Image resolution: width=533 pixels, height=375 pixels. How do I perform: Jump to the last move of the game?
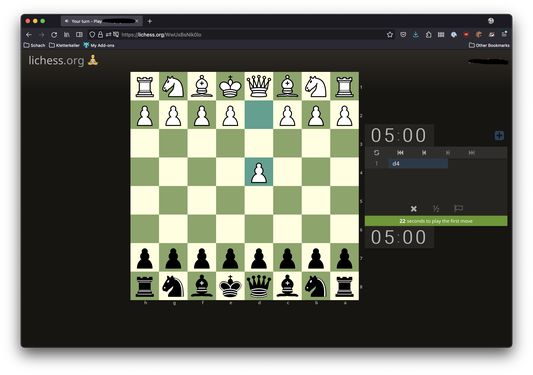(x=471, y=153)
